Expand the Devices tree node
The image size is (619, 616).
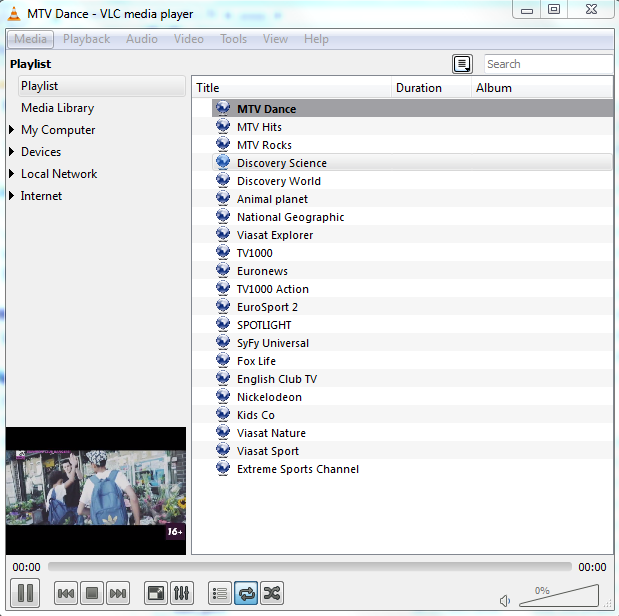[x=11, y=152]
